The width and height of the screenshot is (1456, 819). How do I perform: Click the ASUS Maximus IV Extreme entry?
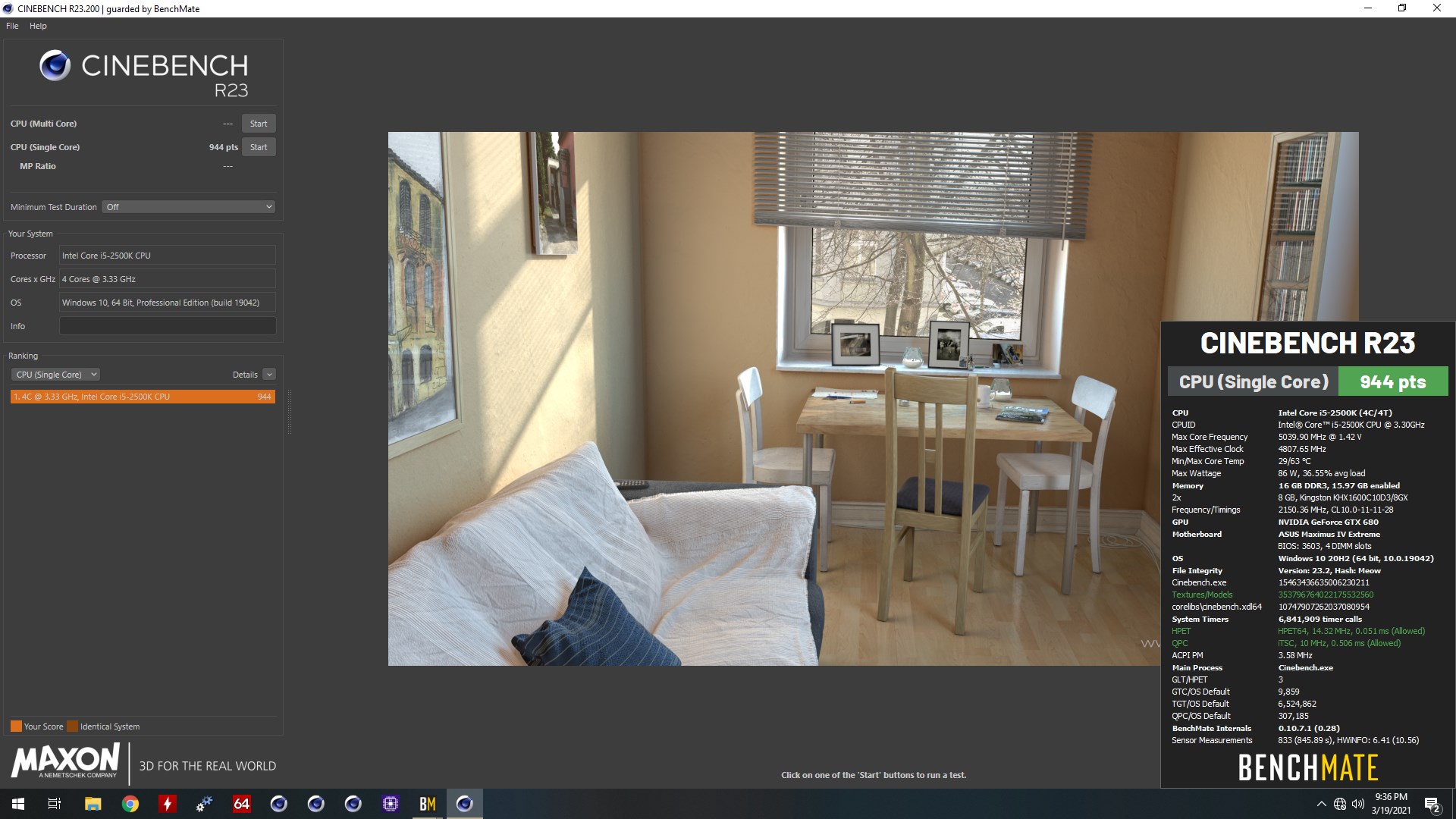[1329, 534]
